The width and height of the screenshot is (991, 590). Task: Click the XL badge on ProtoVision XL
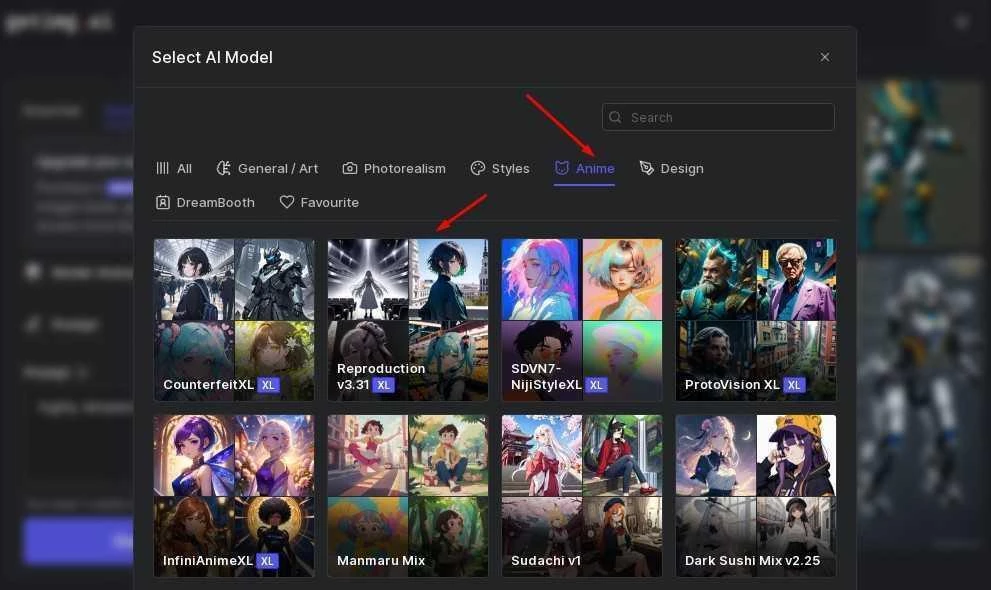coord(794,385)
